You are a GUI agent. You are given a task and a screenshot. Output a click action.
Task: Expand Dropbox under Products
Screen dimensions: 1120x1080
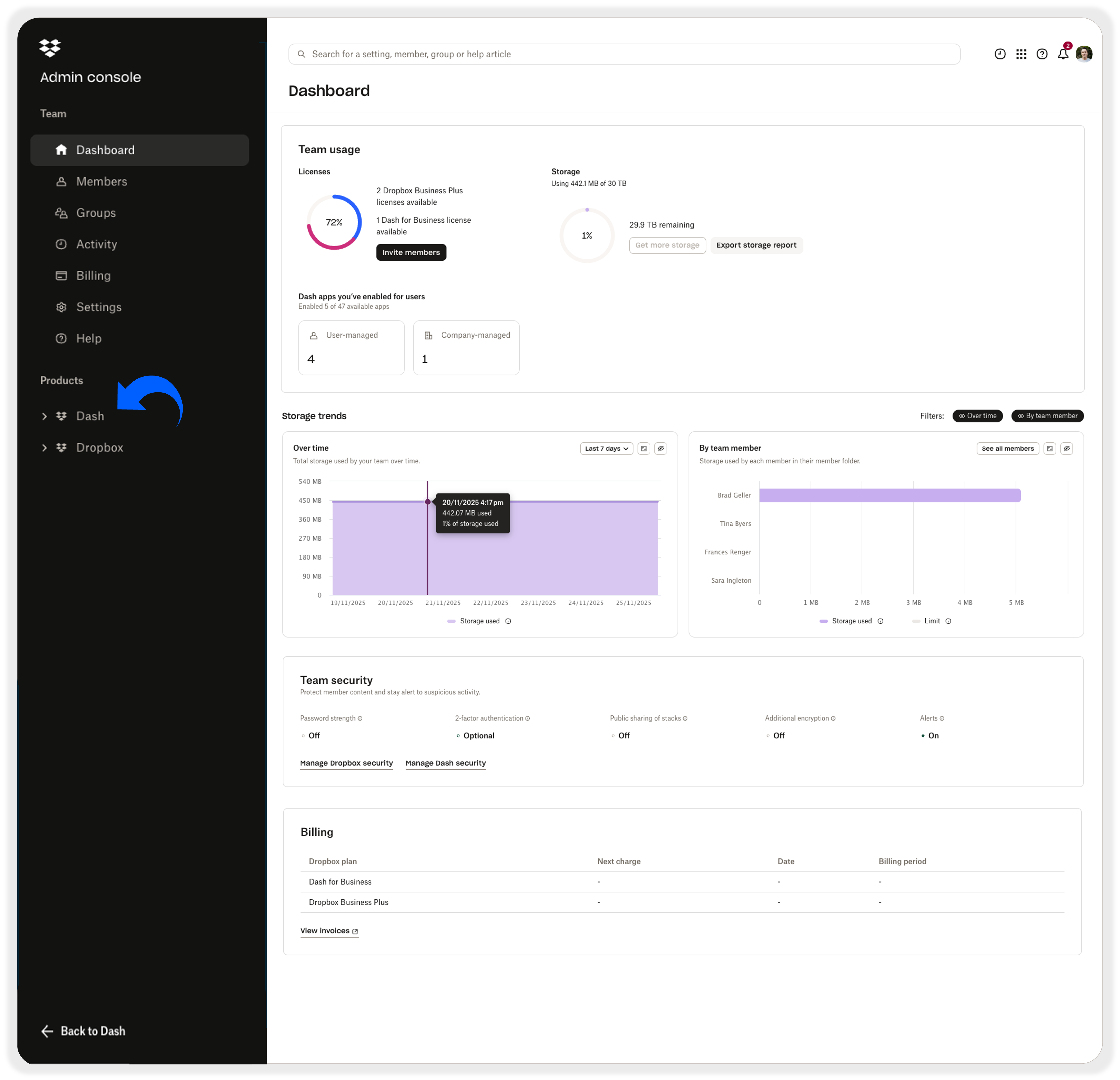45,447
